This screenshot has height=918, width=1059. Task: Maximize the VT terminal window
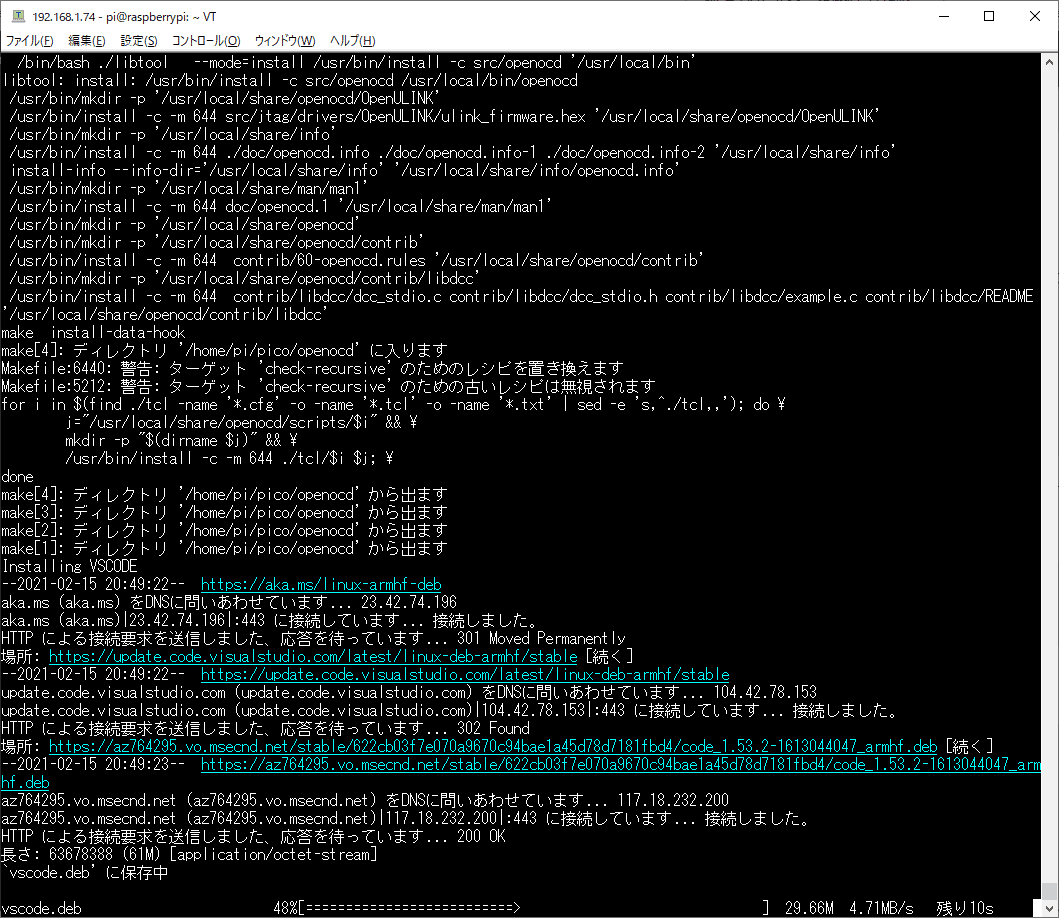989,16
